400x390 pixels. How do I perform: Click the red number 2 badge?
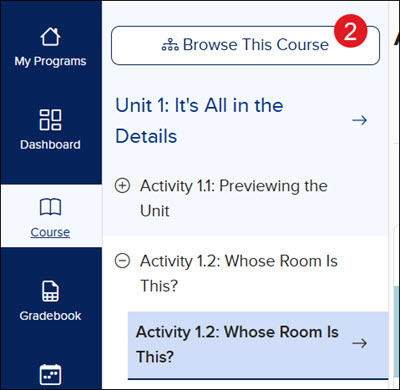[350, 31]
